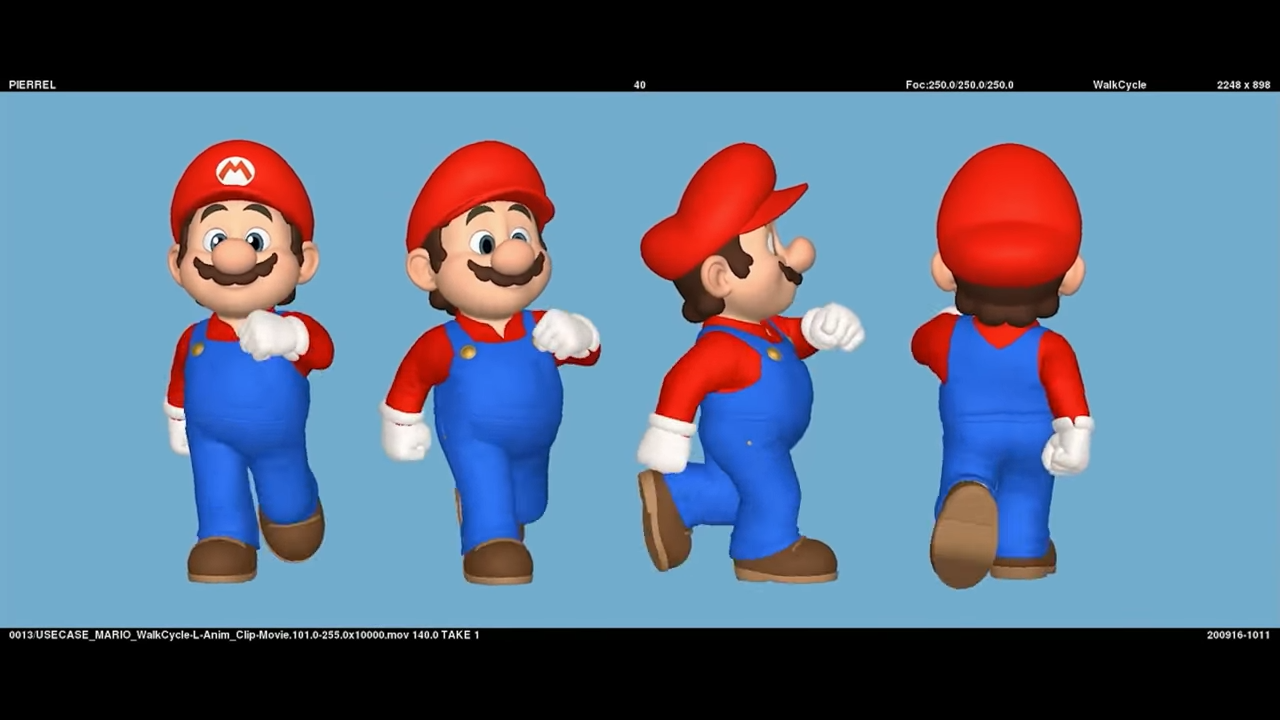Click the yellow overall button on three-quarter Mario
Viewport: 1280px width, 720px height.
pos(467,351)
